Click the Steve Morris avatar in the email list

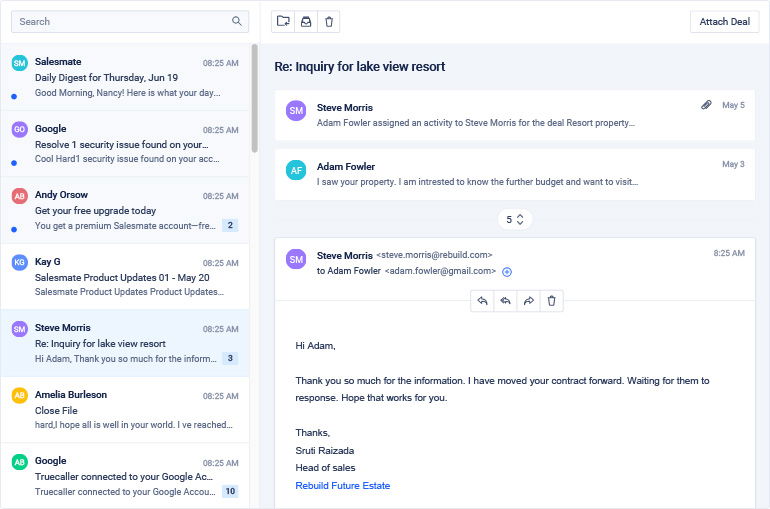[20, 329]
